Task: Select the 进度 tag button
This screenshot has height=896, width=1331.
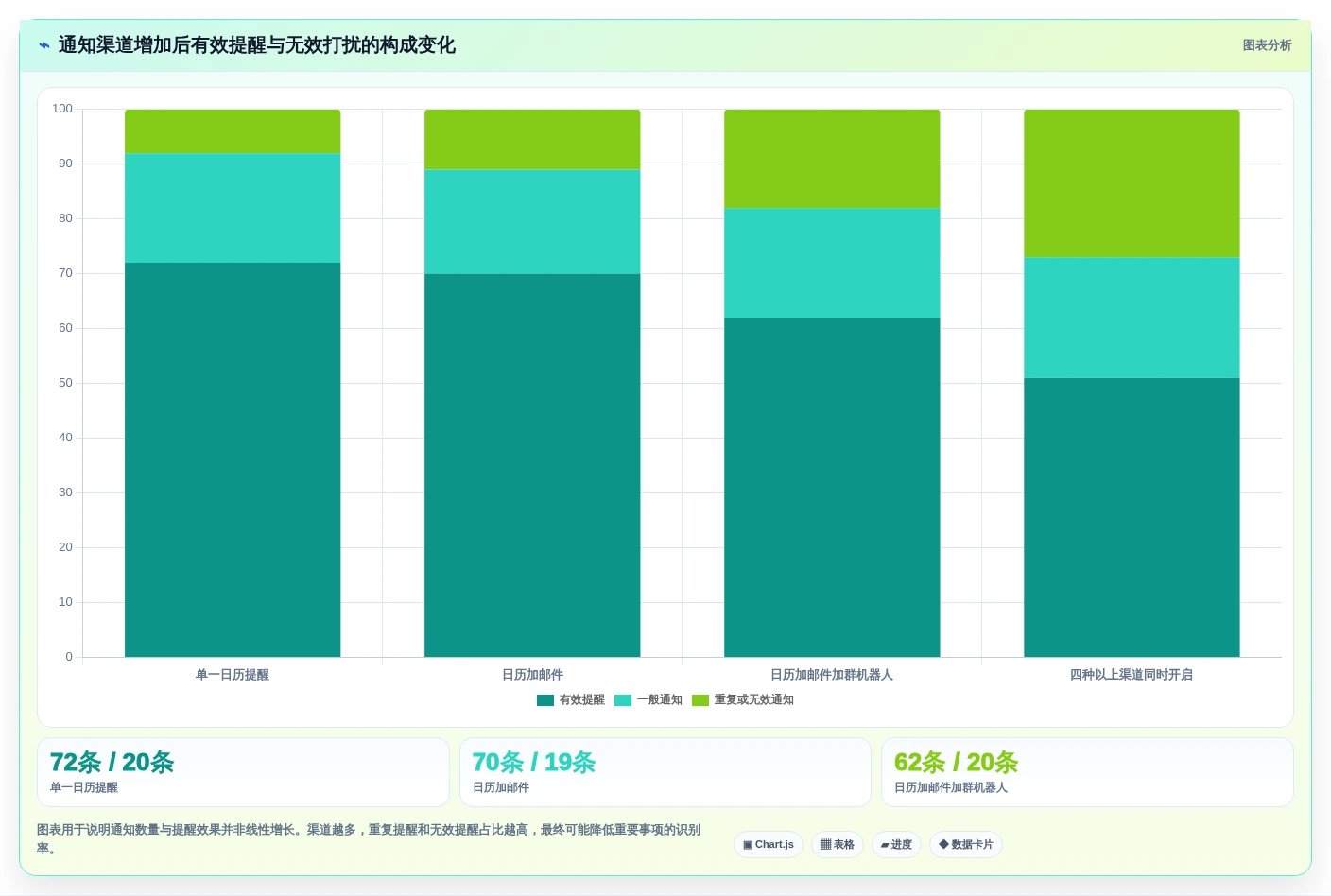Action: pos(896,844)
